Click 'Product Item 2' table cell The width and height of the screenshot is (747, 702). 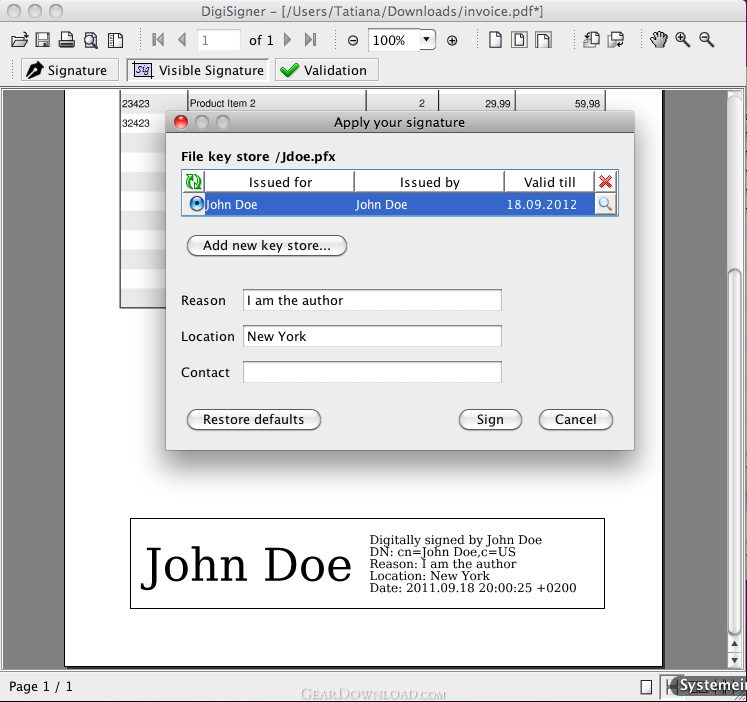[277, 103]
